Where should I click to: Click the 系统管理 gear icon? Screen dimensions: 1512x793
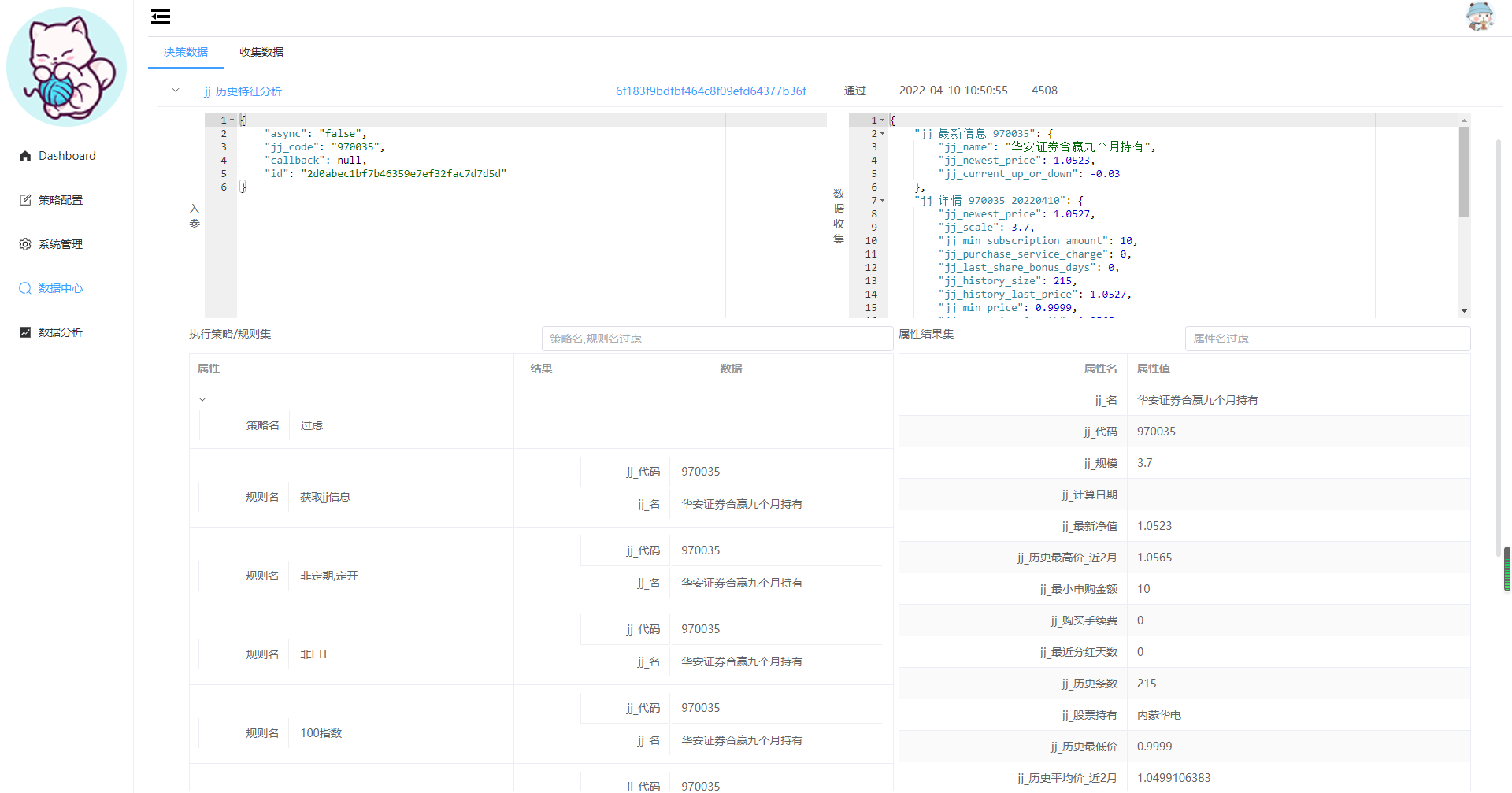(25, 244)
